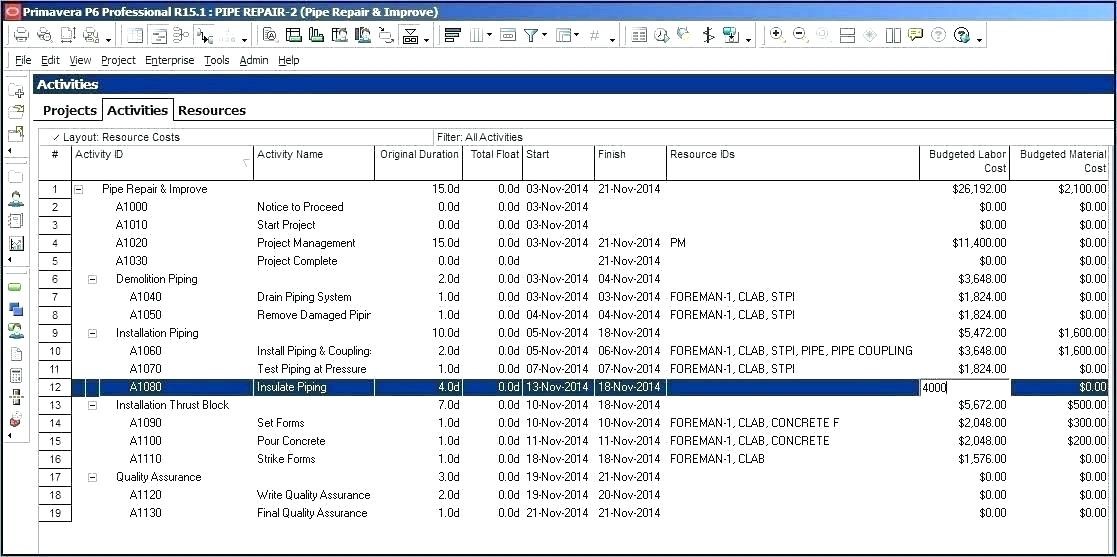Screen dimensions: 1117x557
Task: Click the Budgeted Labor Cost column header
Action: tap(964, 161)
